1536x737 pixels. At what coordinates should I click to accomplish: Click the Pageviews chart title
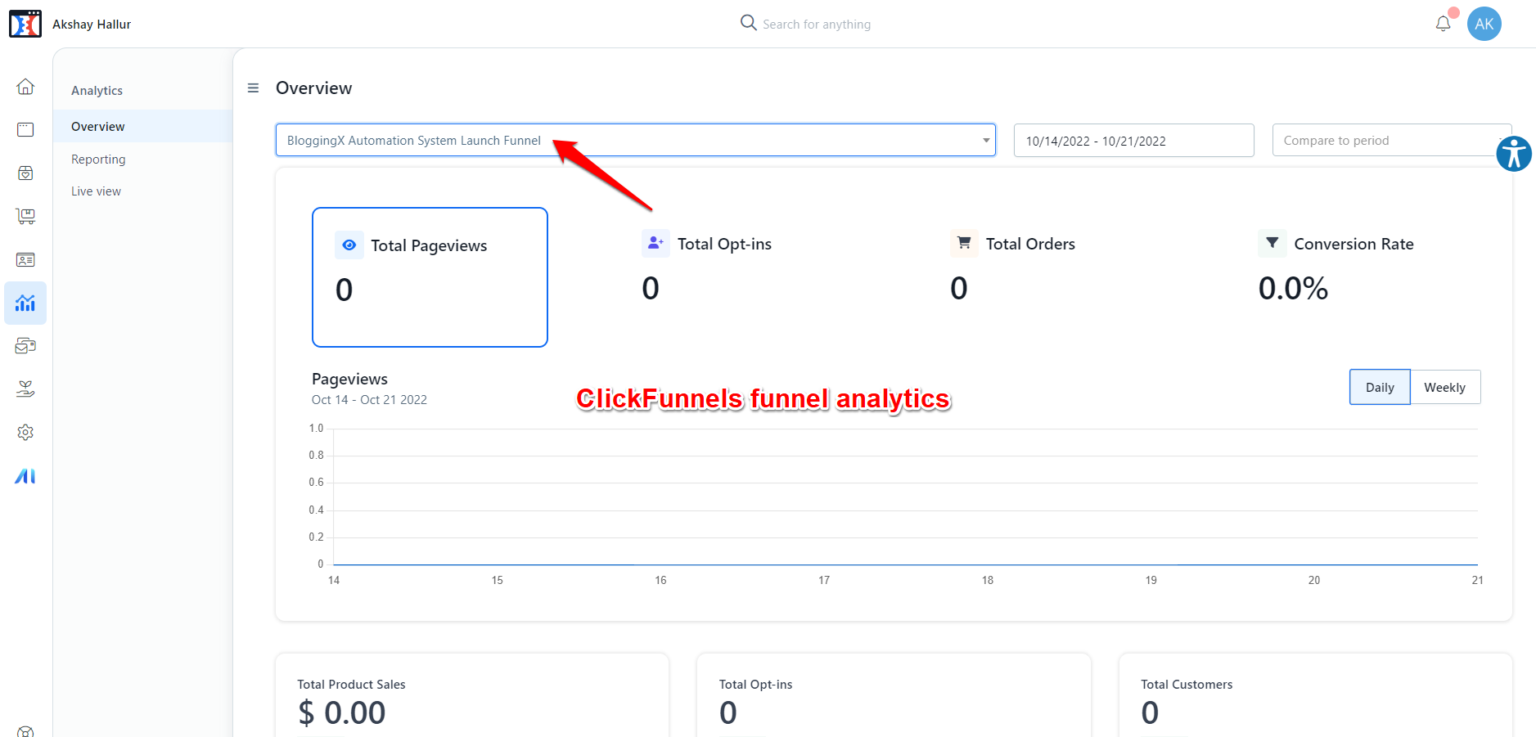350,379
